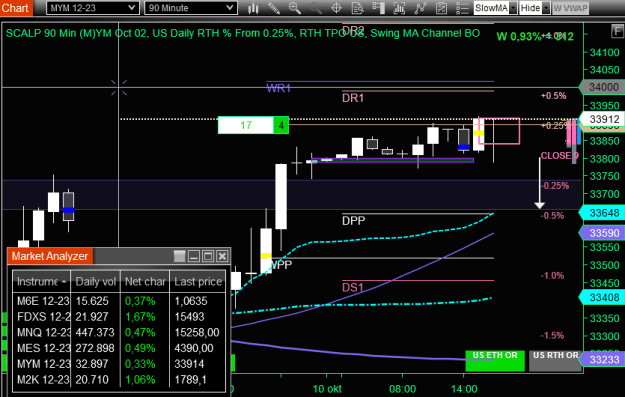
Task: Click the 10 okt date axis label
Action: tap(327, 389)
